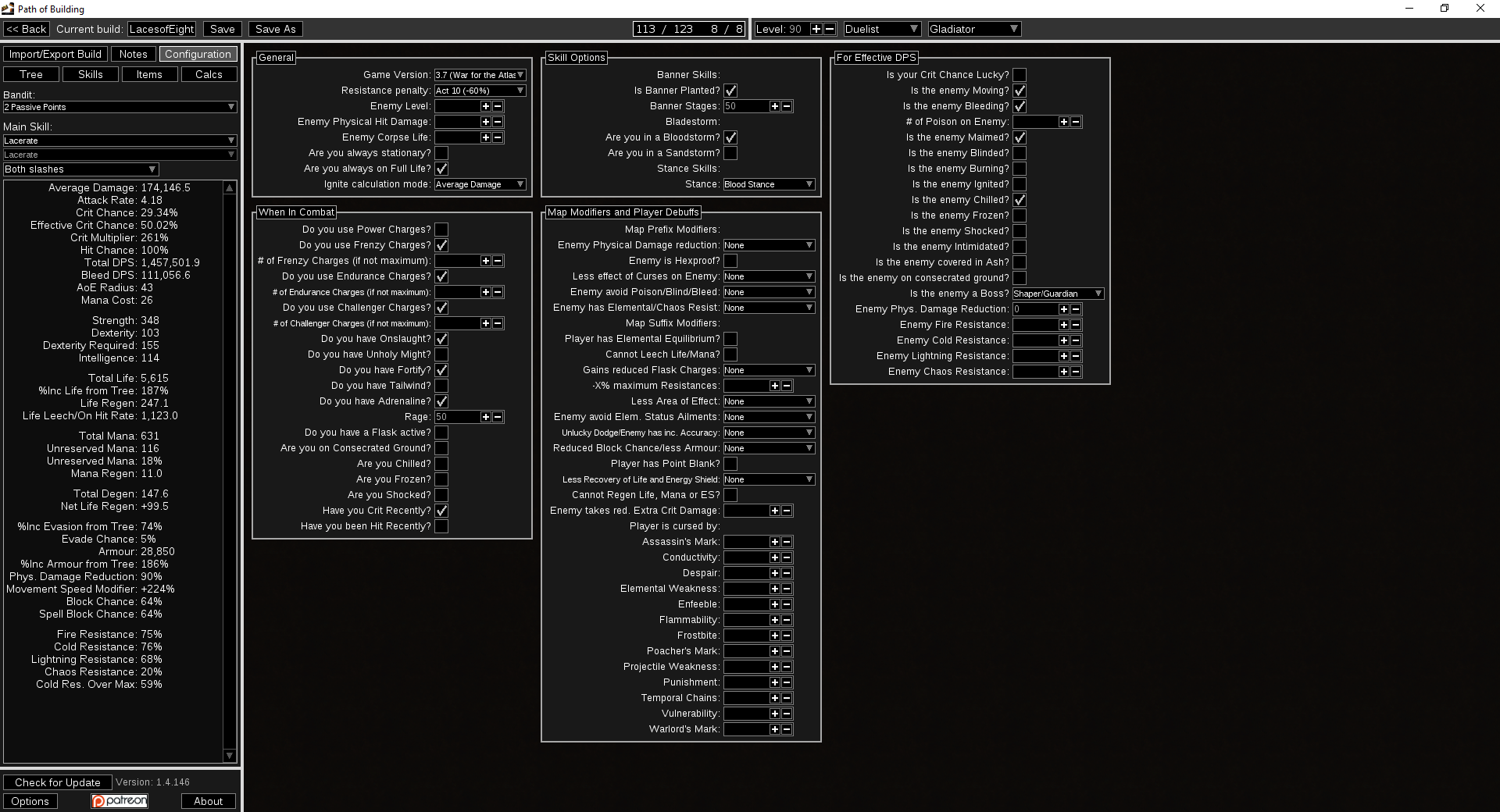Open the Gladiator ascendancy dropdown
The width and height of the screenshot is (1500, 812).
tap(973, 28)
